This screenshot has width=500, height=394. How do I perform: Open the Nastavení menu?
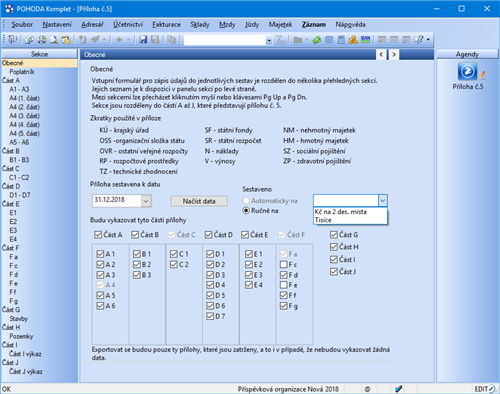tap(57, 24)
